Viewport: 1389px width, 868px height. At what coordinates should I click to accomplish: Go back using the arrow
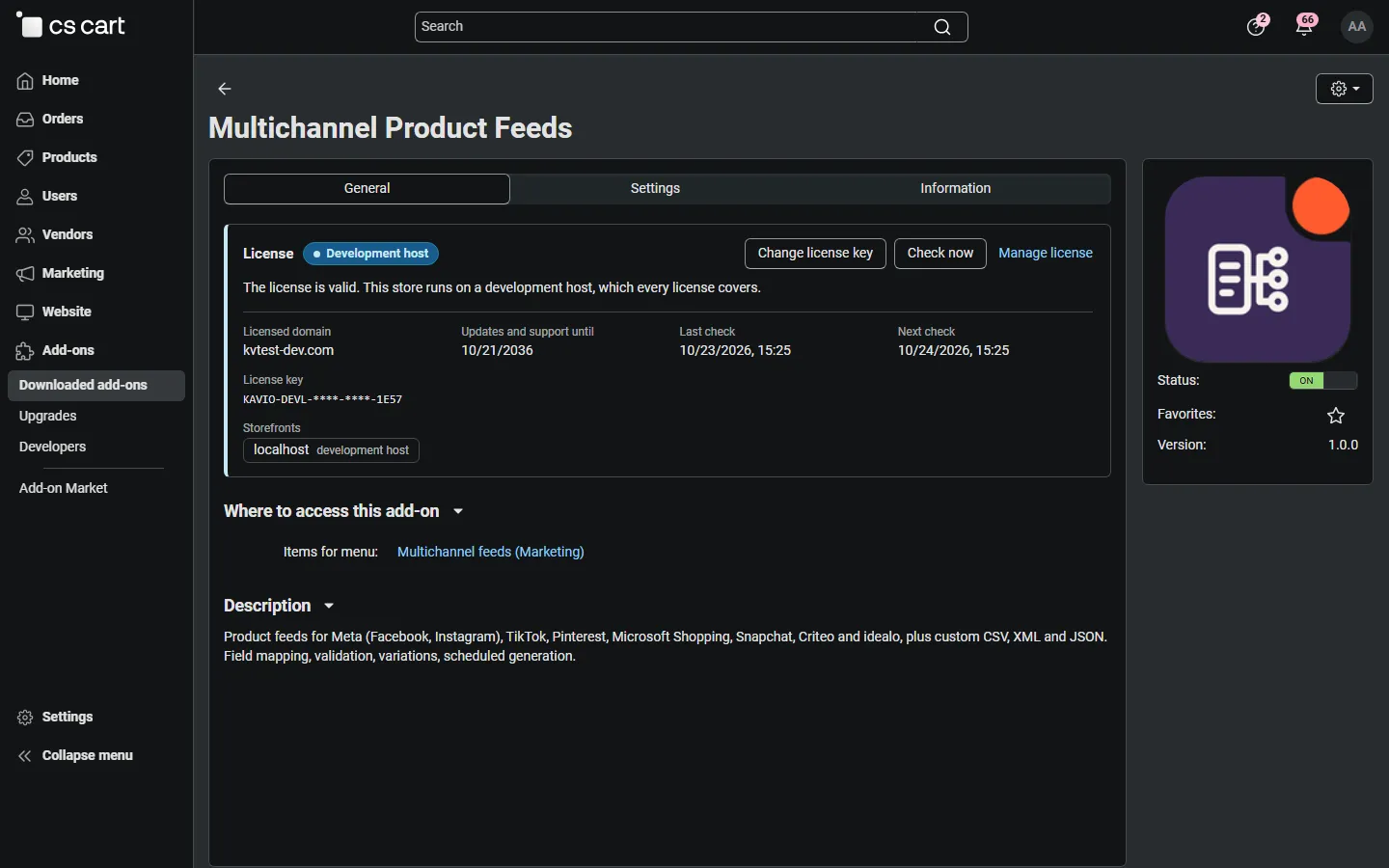tap(225, 89)
